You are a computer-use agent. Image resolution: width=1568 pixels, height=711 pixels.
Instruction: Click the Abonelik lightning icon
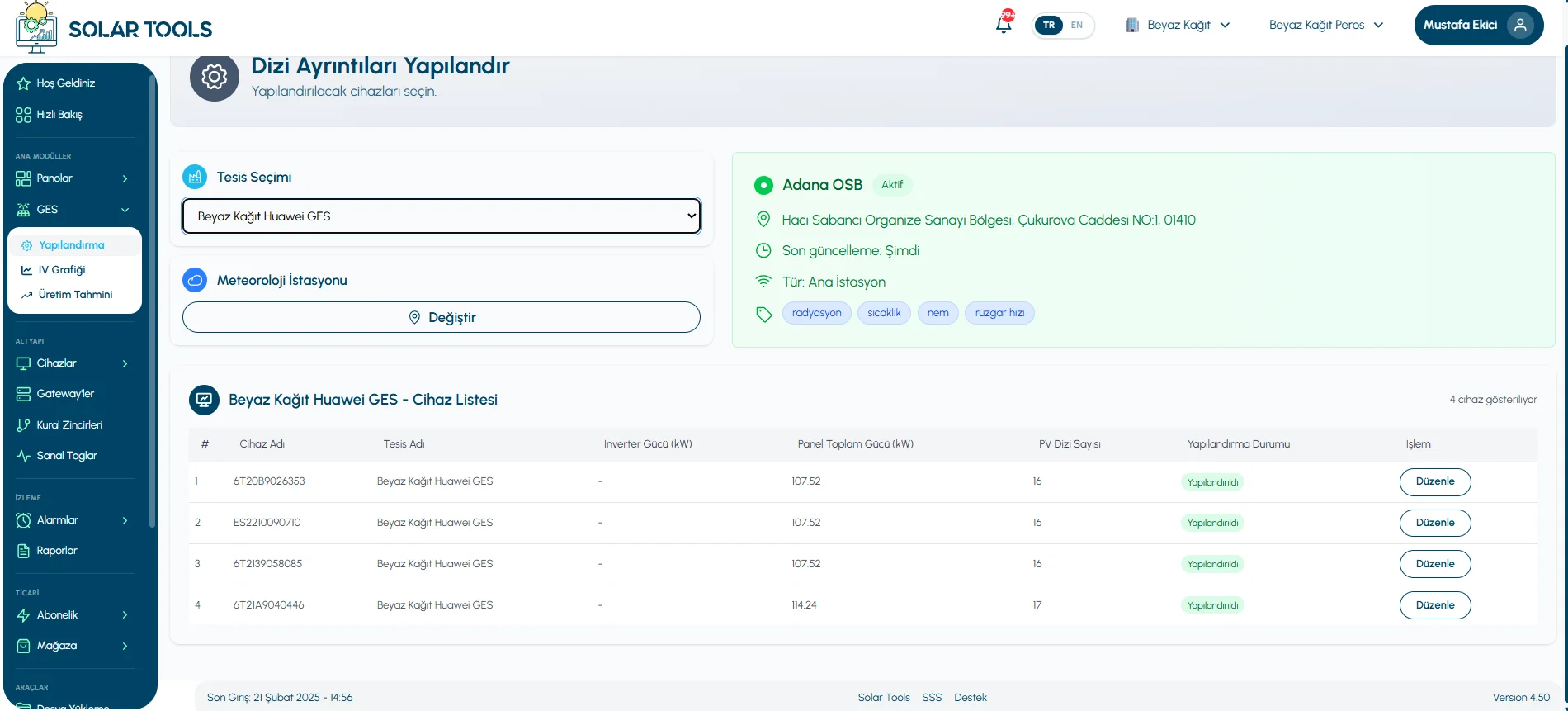point(23,615)
